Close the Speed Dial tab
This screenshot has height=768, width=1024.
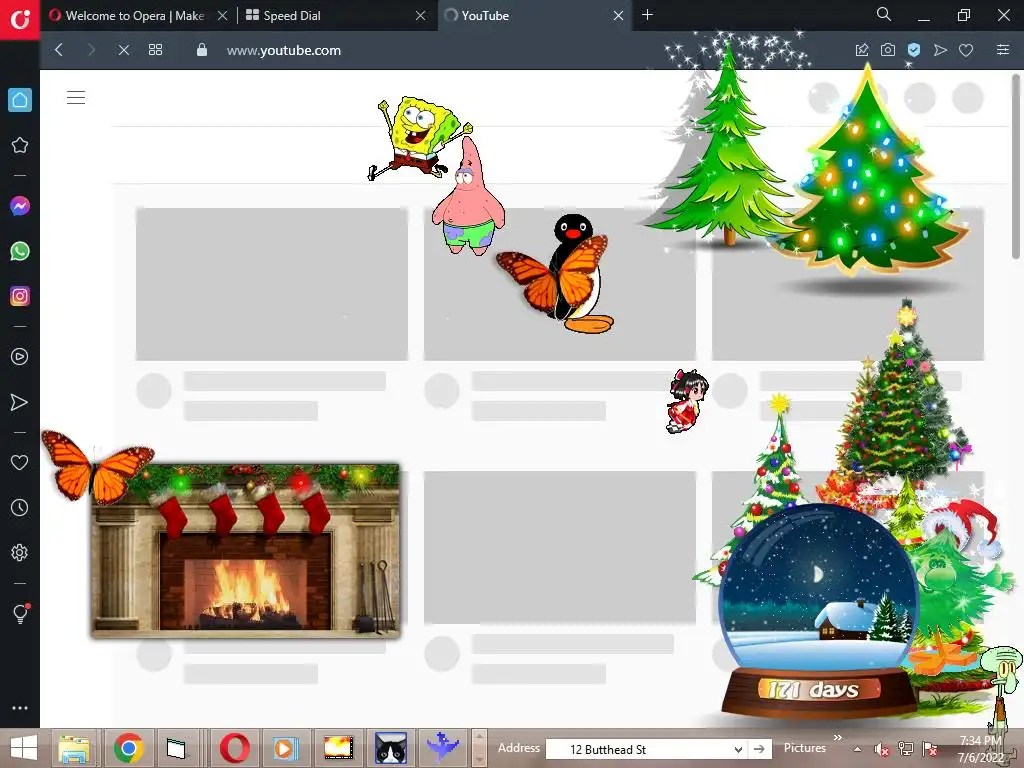coord(421,16)
